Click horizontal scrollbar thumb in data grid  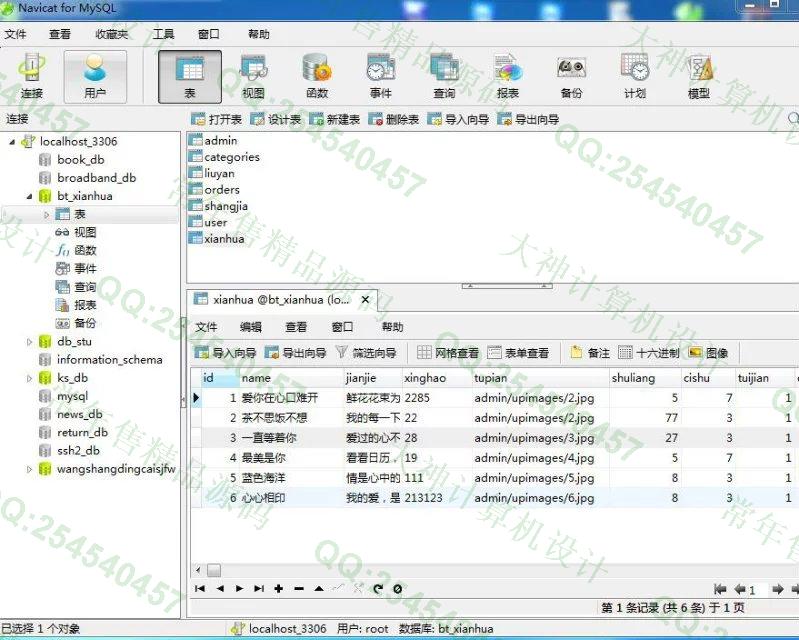tap(214, 570)
